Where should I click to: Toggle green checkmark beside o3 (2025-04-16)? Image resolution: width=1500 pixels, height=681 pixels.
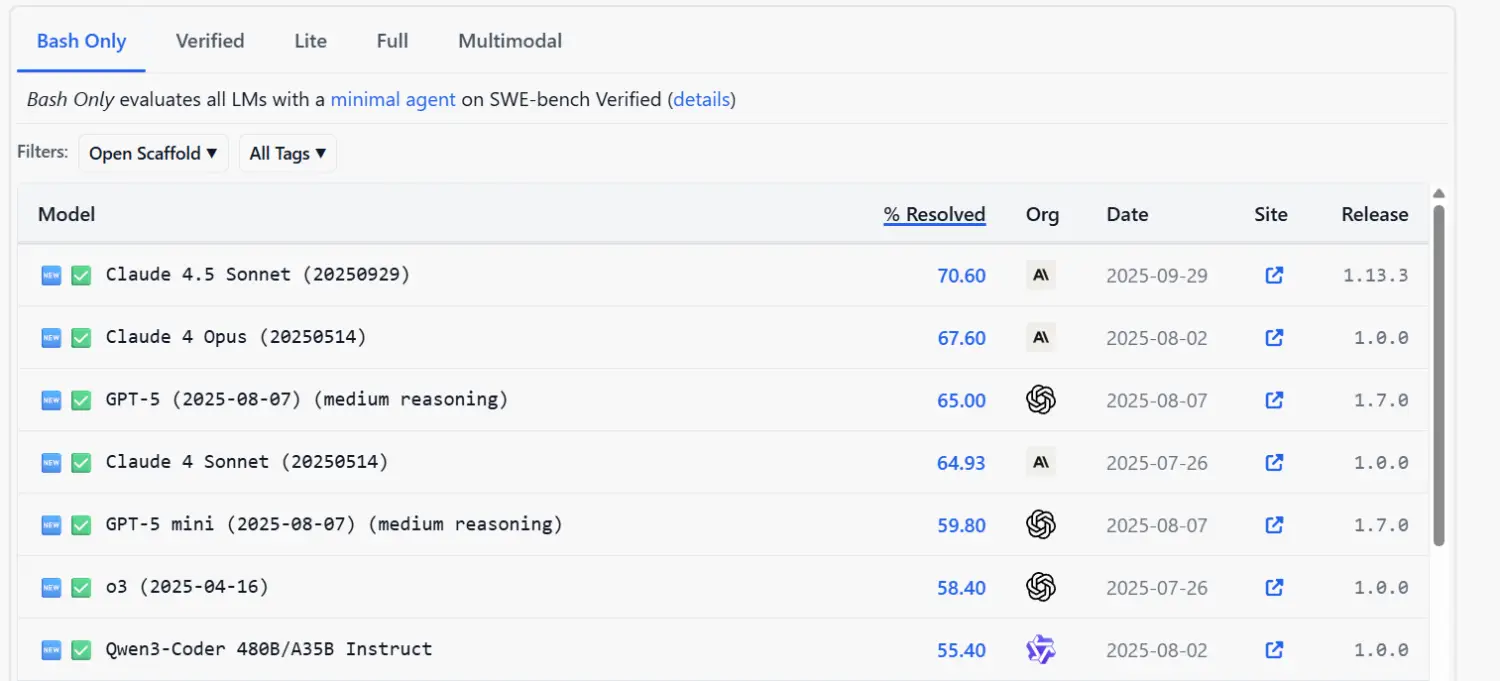pyautogui.click(x=81, y=588)
